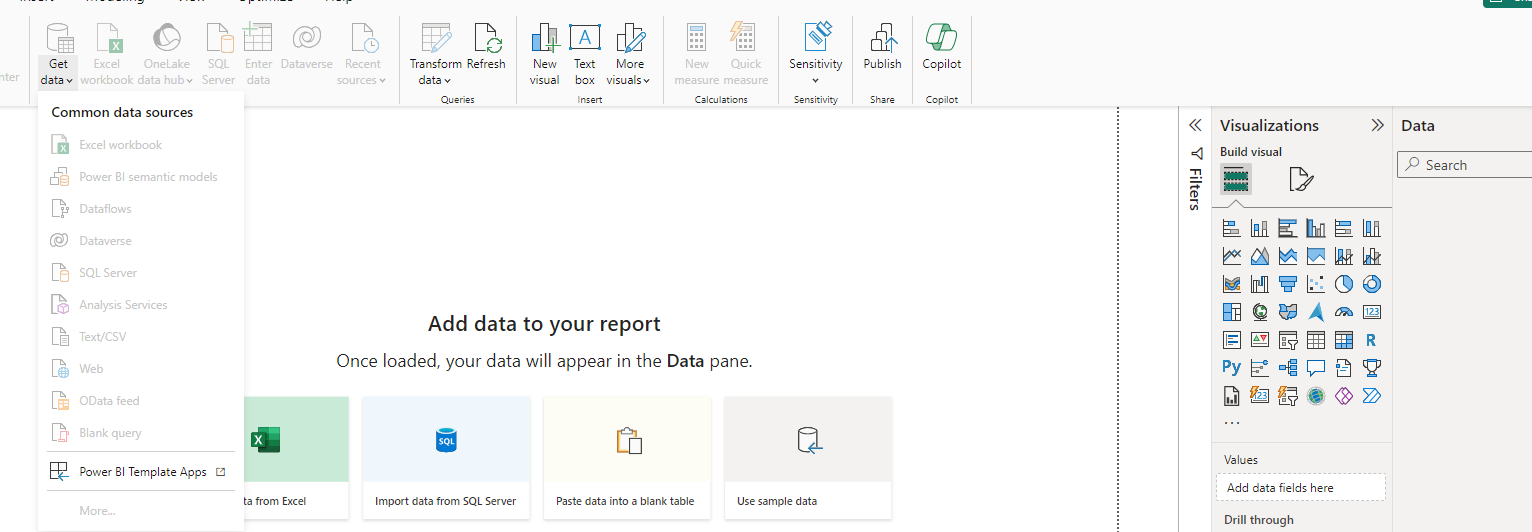This screenshot has height=532, width=1532.
Task: Select the Gauge visual
Action: [1344, 312]
